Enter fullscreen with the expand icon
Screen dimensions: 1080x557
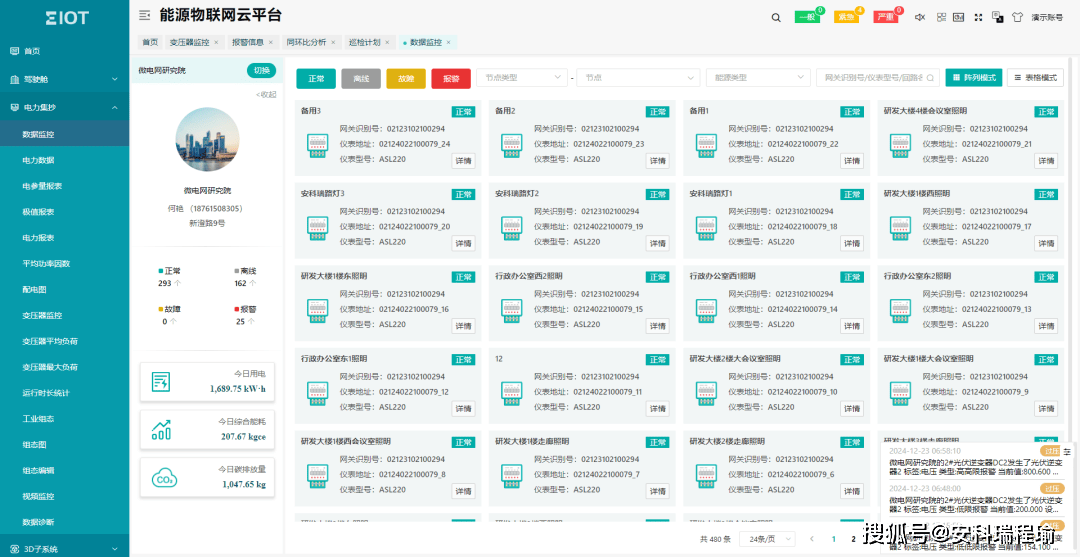point(978,17)
